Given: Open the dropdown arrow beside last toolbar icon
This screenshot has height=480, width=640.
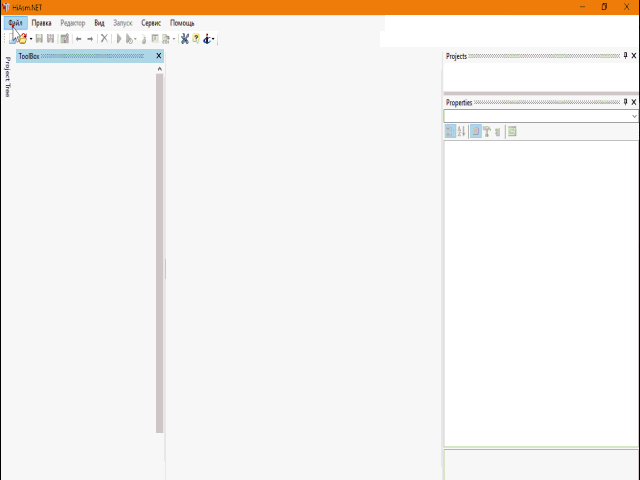Looking at the screenshot, I should pyautogui.click(x=215, y=40).
